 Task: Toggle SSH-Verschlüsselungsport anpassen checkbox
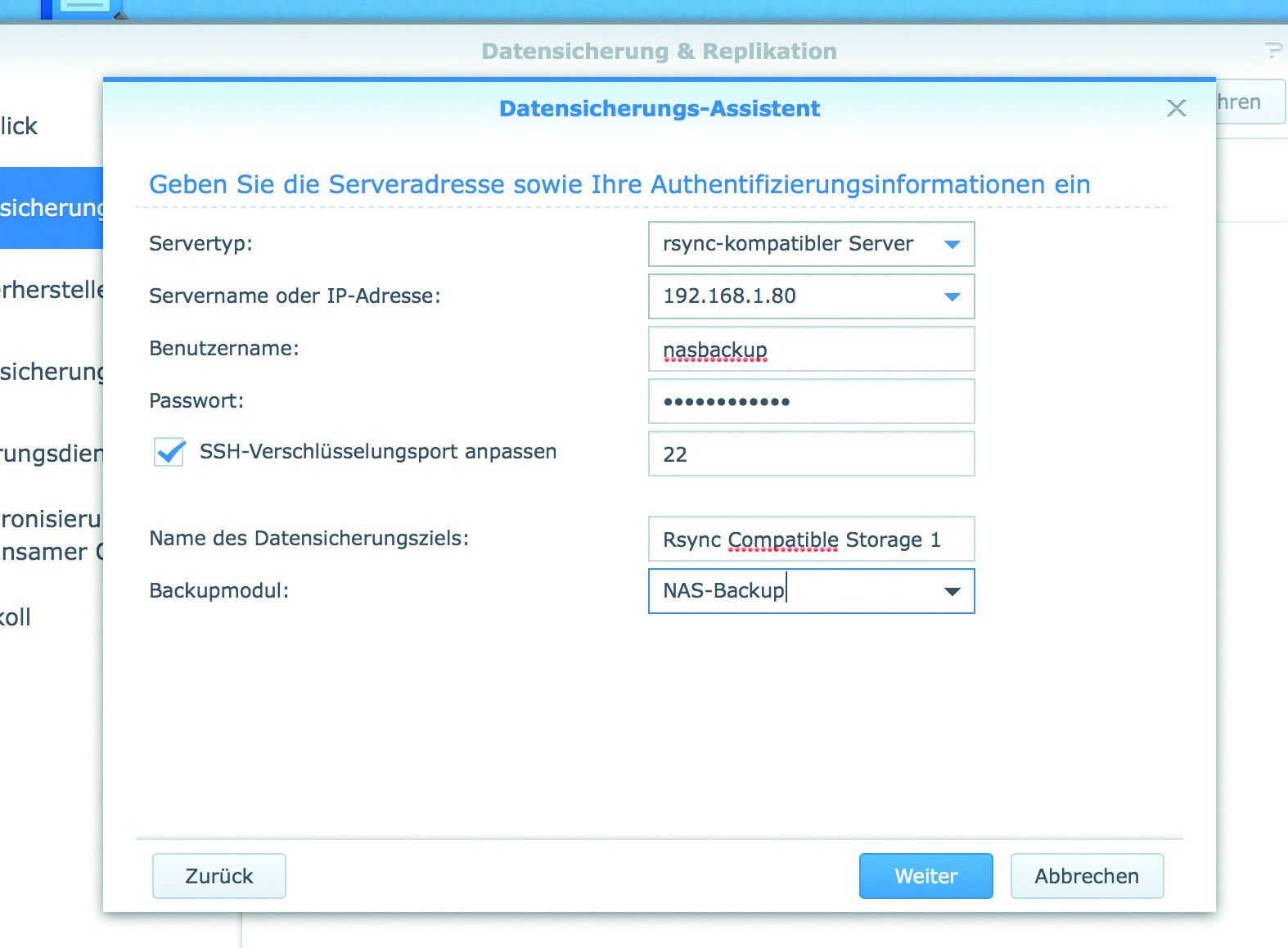169,452
